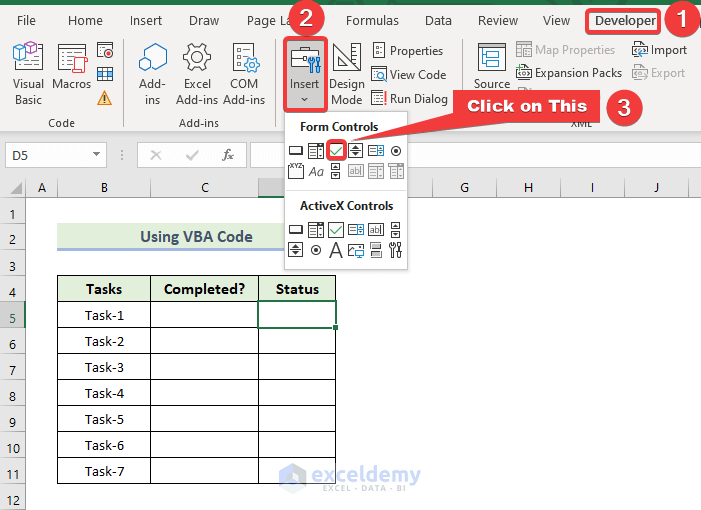Click the 'Status' header cell
This screenshot has width=701, height=510.
tap(297, 289)
